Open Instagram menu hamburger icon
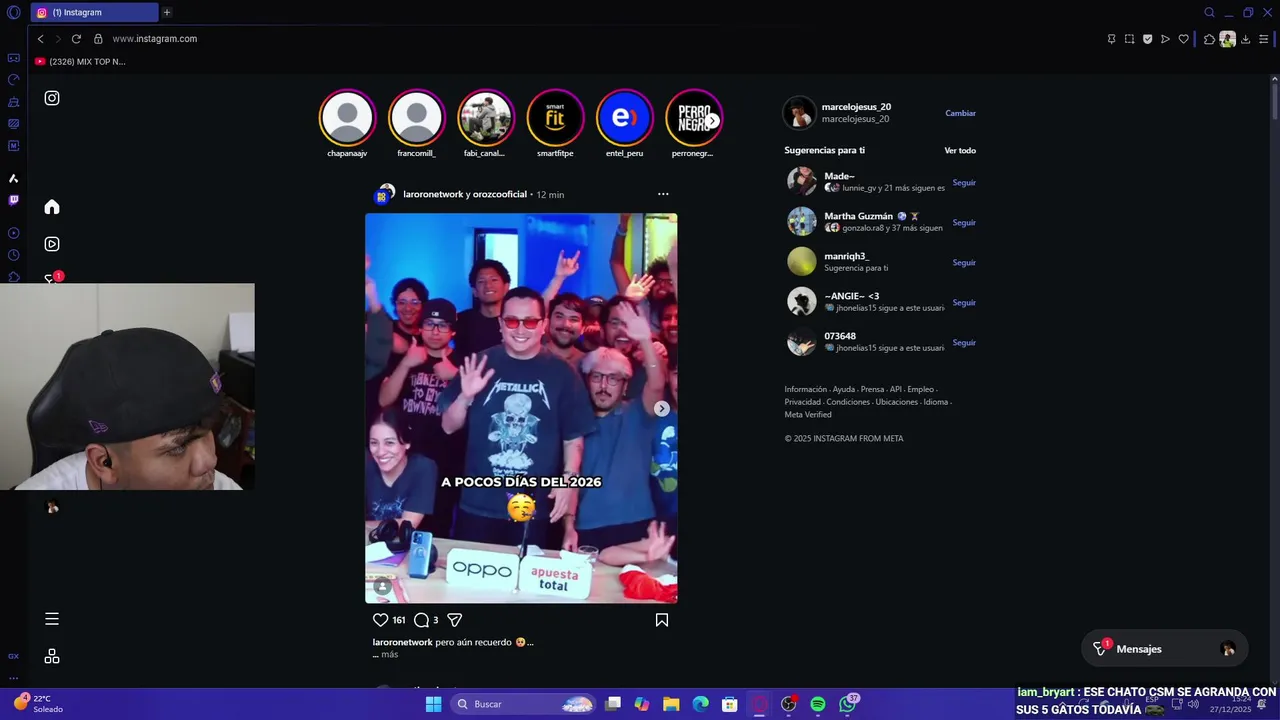 pyautogui.click(x=52, y=619)
